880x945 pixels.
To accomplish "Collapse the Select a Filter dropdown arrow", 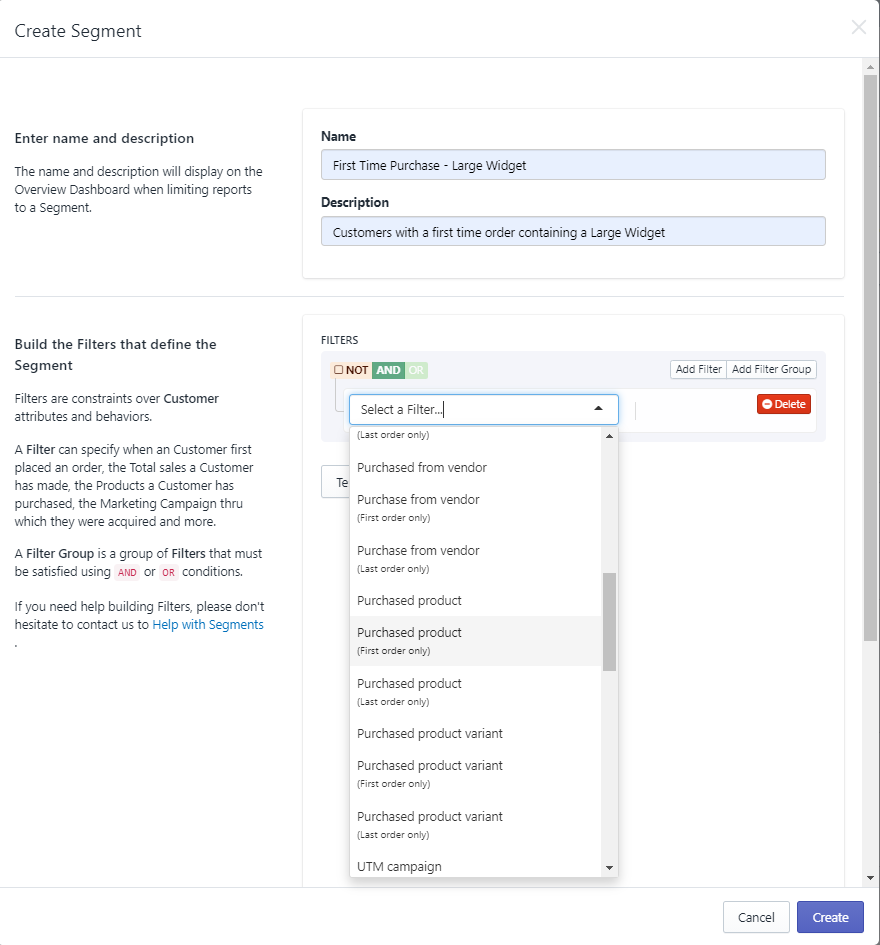I will click(598, 409).
